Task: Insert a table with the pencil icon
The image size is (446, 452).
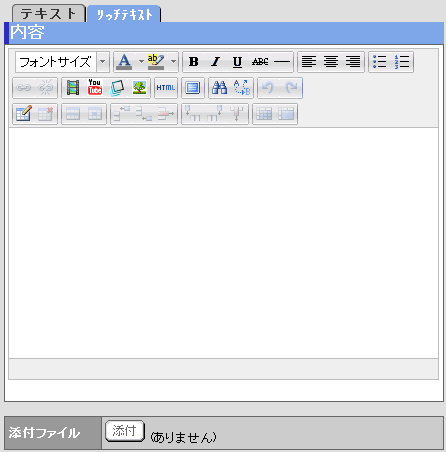Action: click(x=24, y=114)
